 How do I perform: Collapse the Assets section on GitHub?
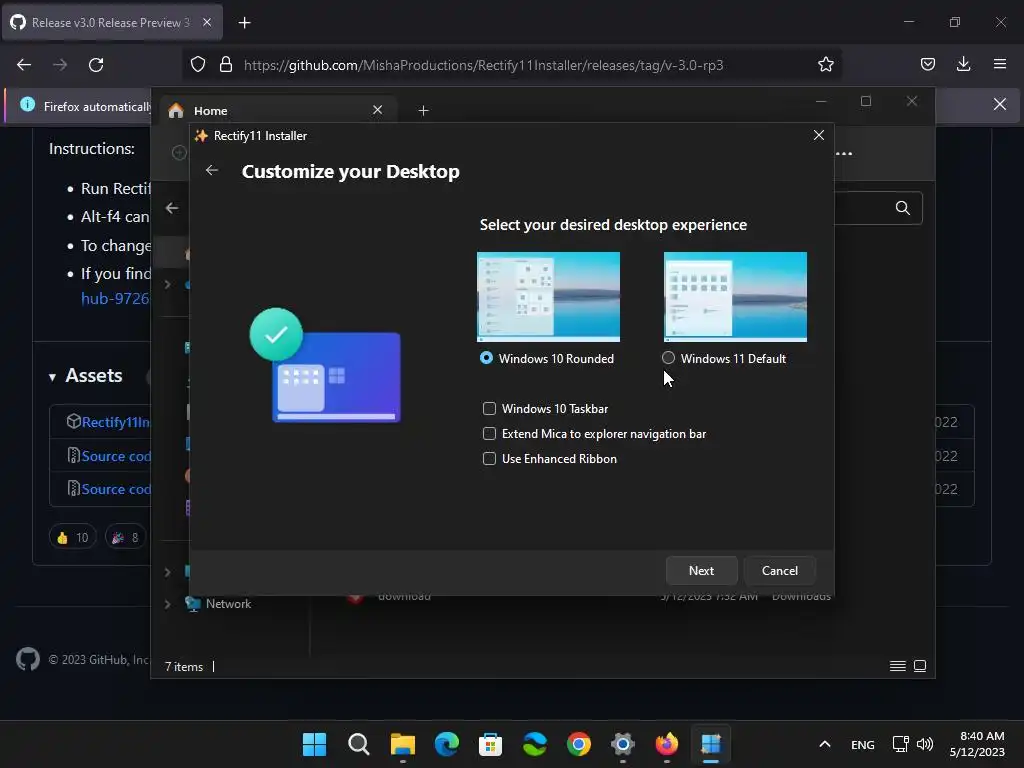click(52, 377)
